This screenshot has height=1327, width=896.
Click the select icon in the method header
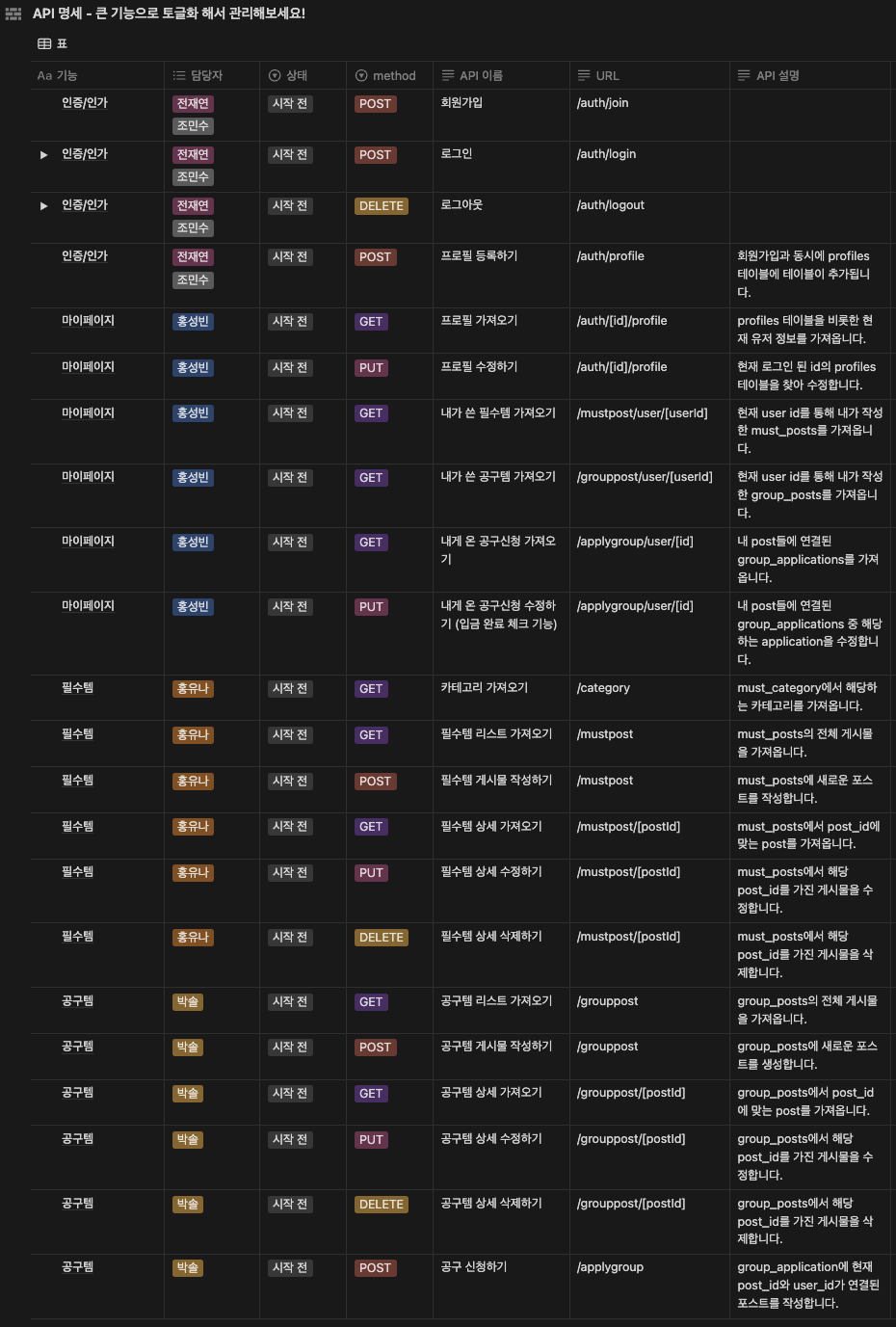tap(361, 75)
